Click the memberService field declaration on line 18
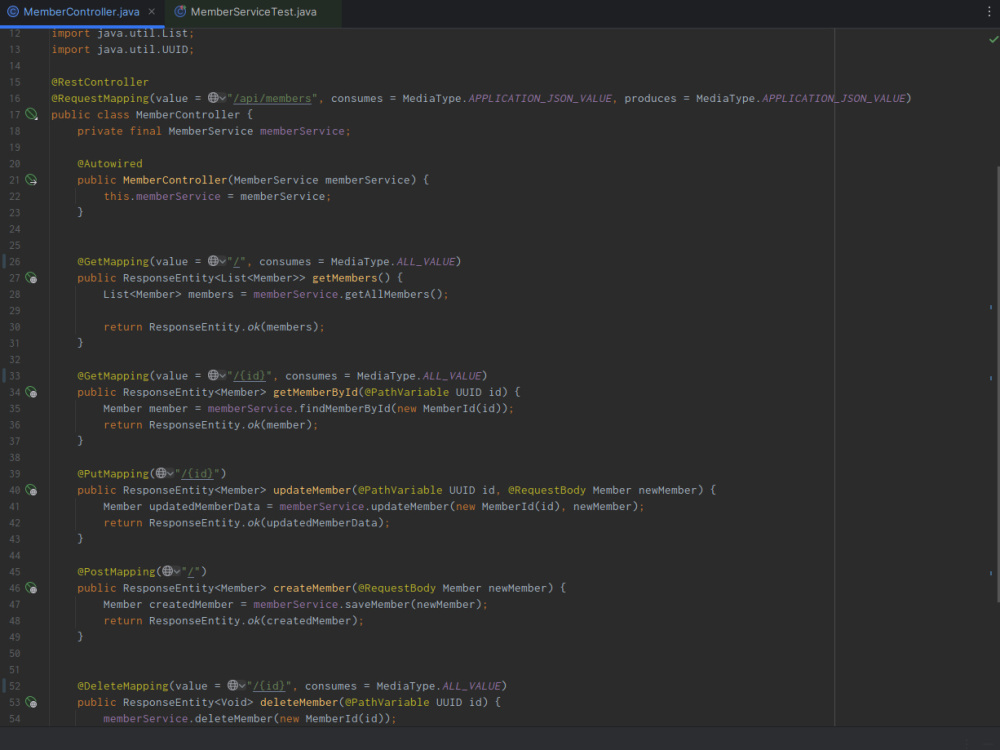The width and height of the screenshot is (1000, 750). [x=302, y=131]
